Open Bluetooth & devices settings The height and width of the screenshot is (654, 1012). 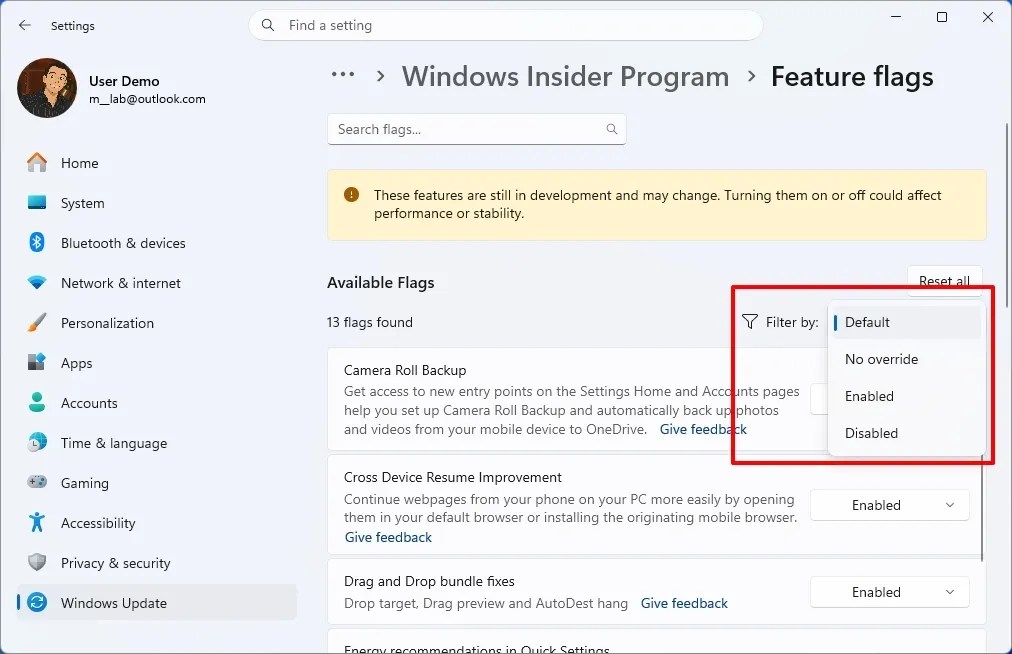click(x=123, y=243)
